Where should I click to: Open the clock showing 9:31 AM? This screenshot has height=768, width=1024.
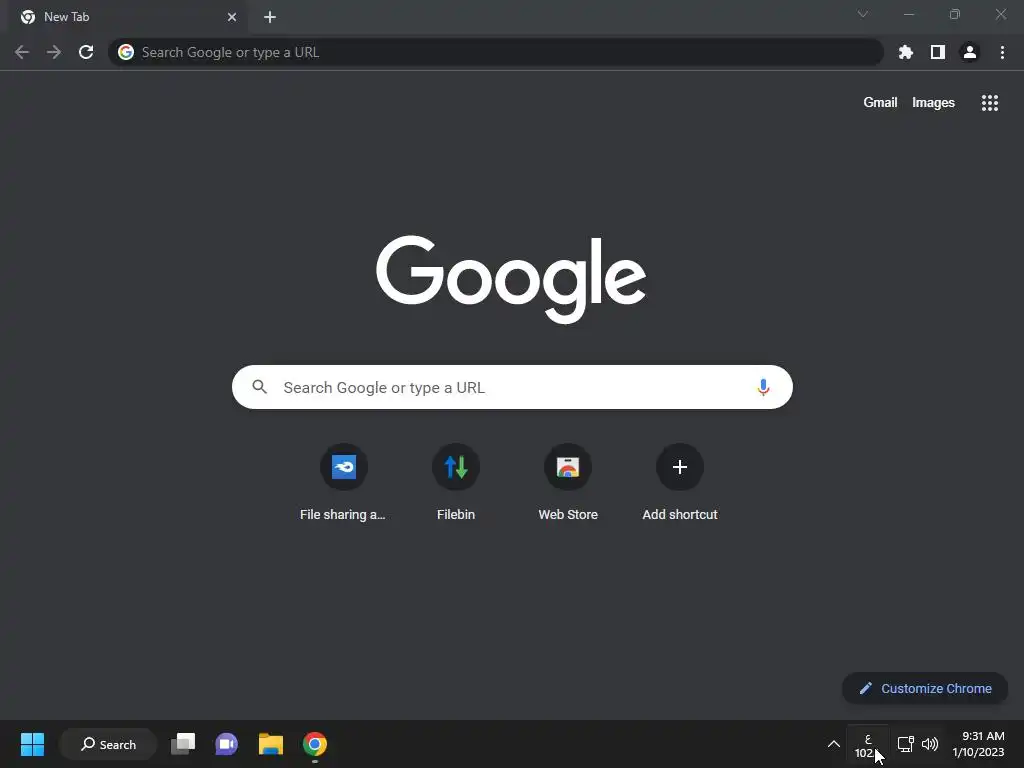click(983, 736)
